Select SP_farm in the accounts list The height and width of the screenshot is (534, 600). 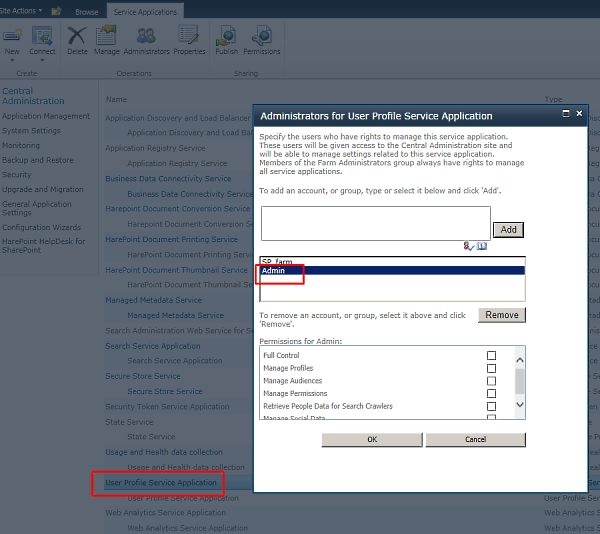pos(392,262)
